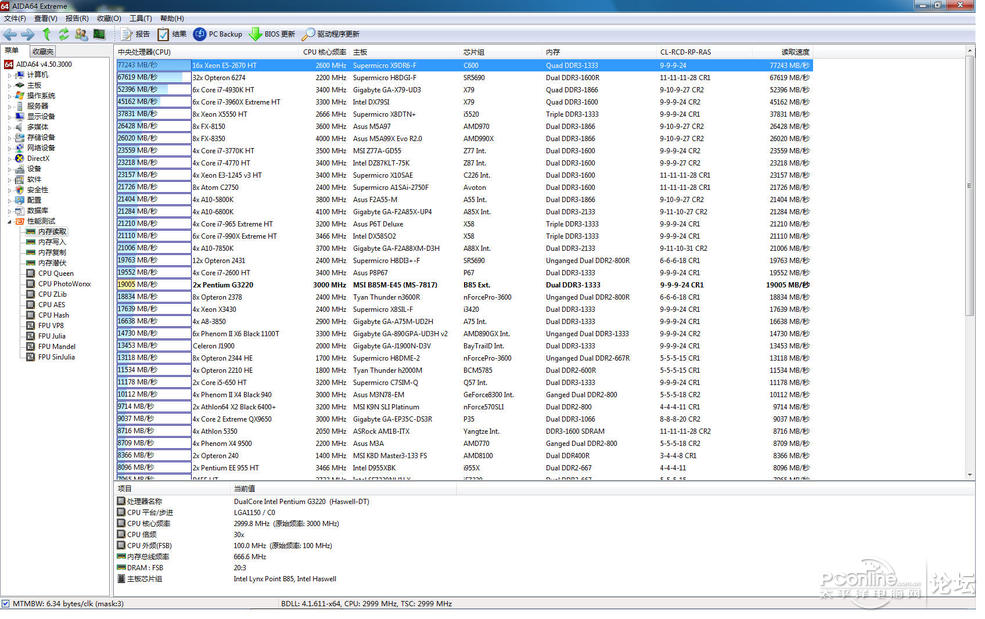The image size is (985, 619).
Task: Click the 显示设备 monitor icon in tree
Action: (19, 116)
